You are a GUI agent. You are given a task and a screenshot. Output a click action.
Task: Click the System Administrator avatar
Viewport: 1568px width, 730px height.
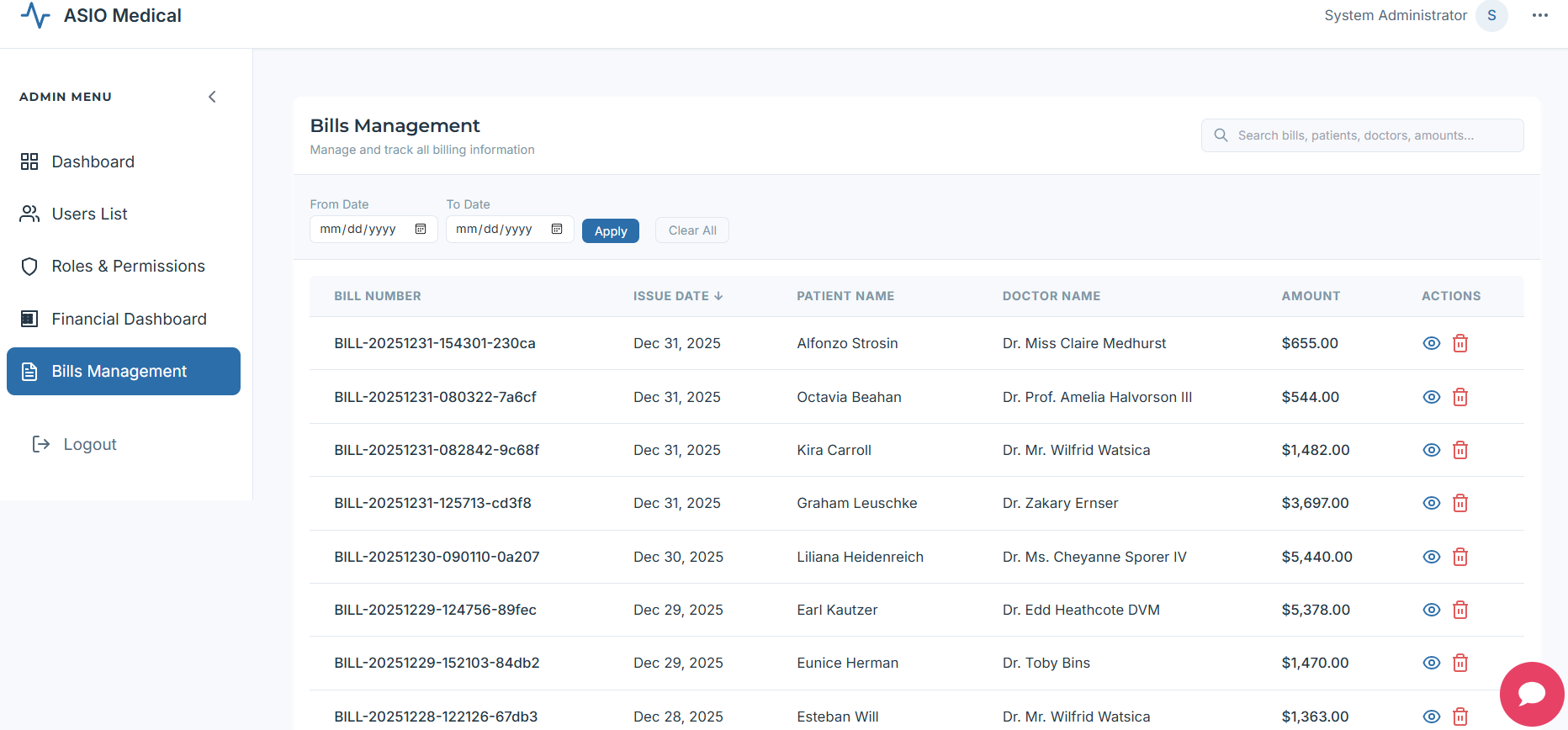[x=1491, y=16]
